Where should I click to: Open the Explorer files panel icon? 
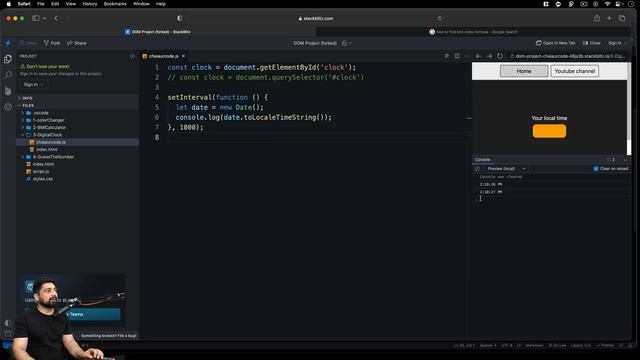[x=8, y=59]
